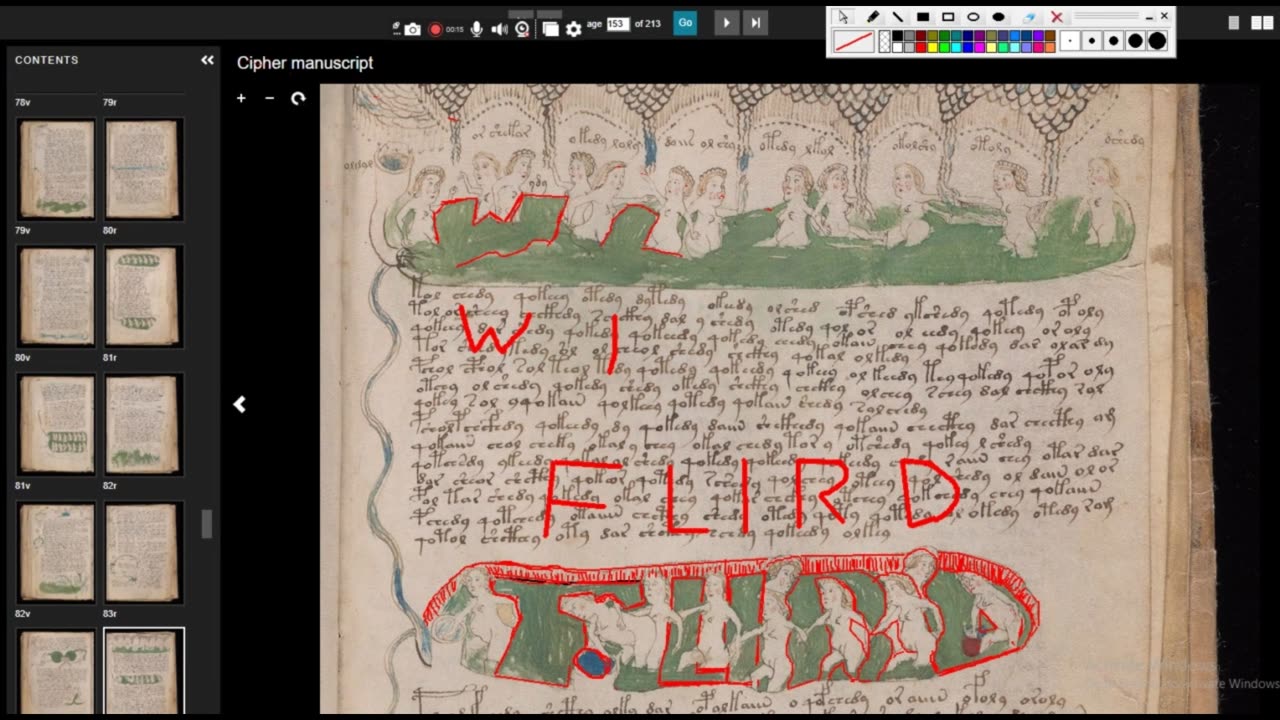Open the 82v page thumbnail
Viewport: 1280px width, 720px height.
point(57,553)
